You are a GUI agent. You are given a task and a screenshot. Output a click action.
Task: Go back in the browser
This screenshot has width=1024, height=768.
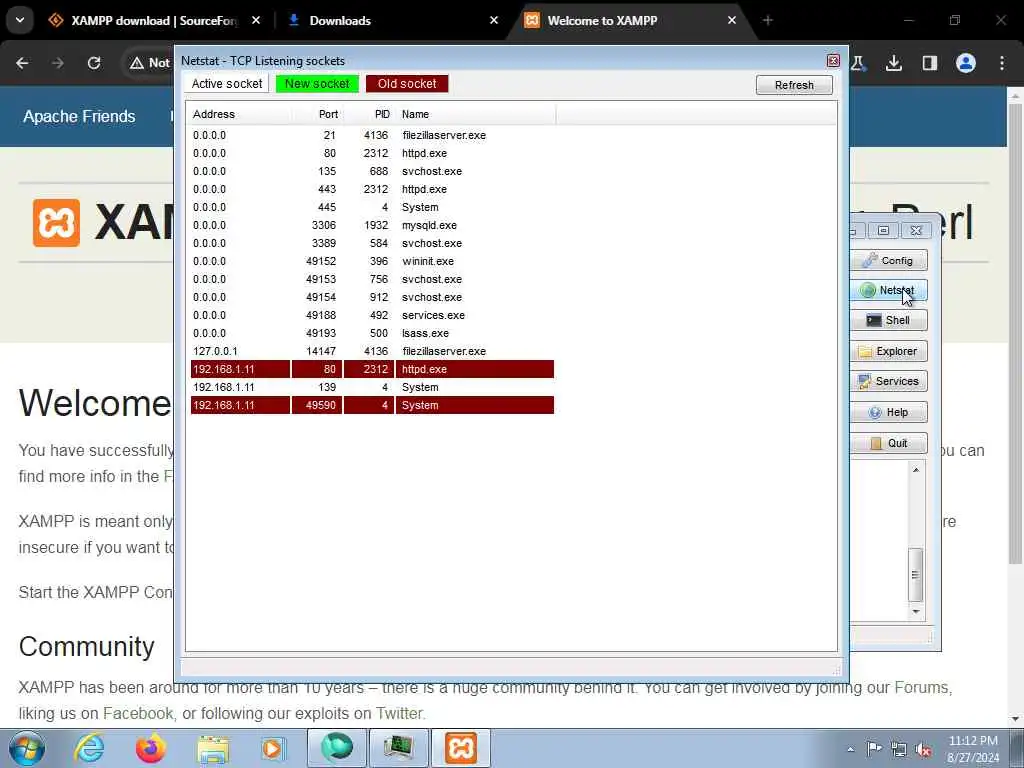22,63
